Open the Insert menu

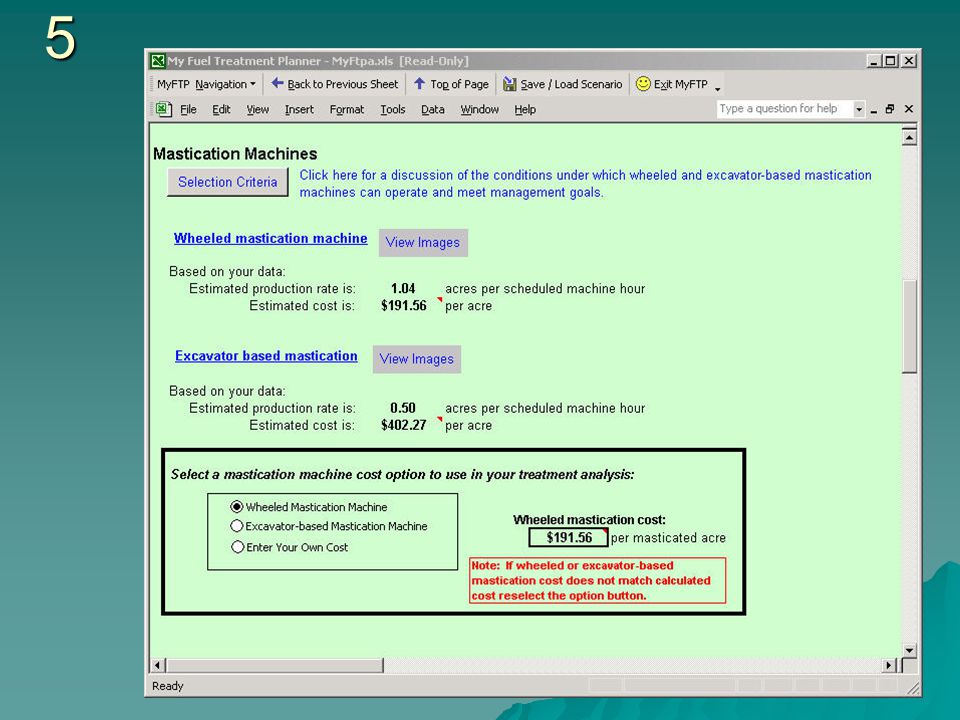[x=299, y=110]
